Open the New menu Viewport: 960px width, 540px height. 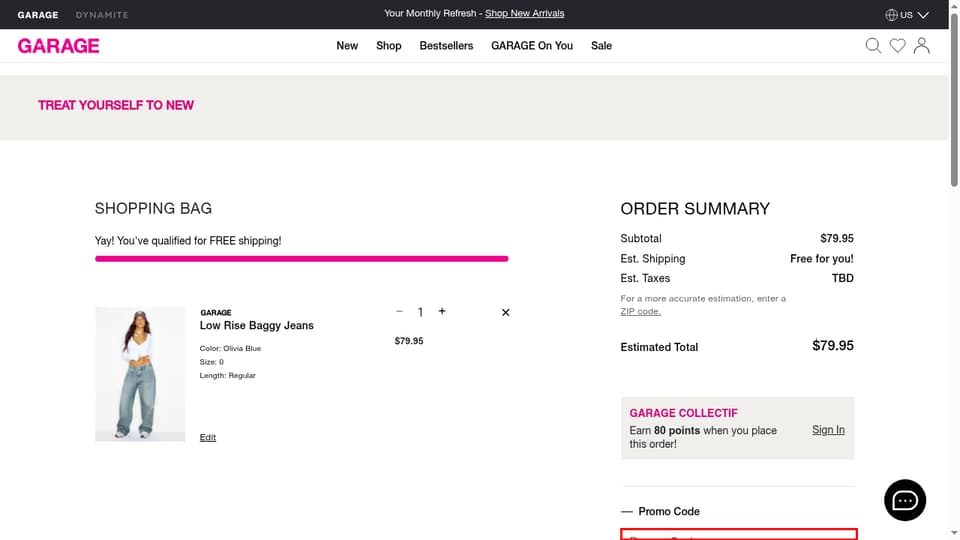point(347,46)
